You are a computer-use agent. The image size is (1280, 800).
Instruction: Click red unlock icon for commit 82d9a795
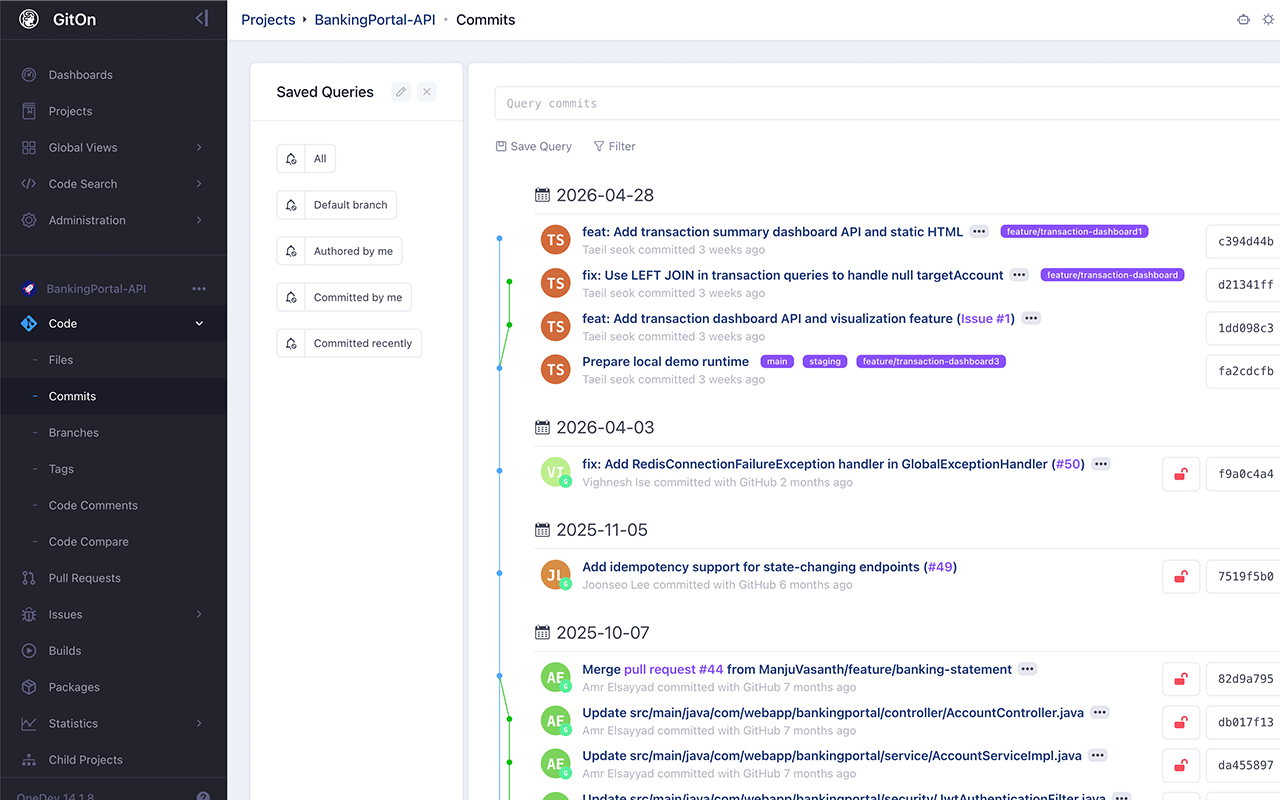coord(1181,679)
